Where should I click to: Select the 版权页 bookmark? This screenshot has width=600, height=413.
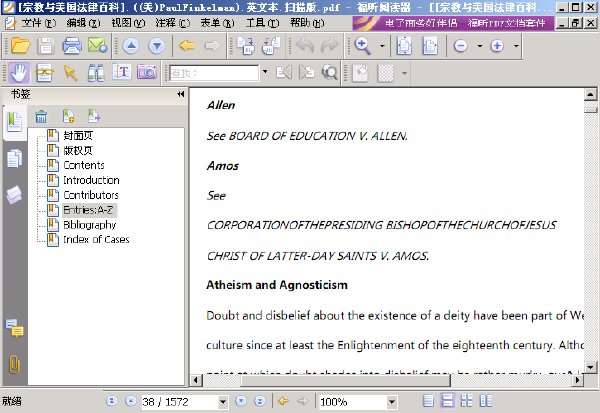[x=78, y=150]
